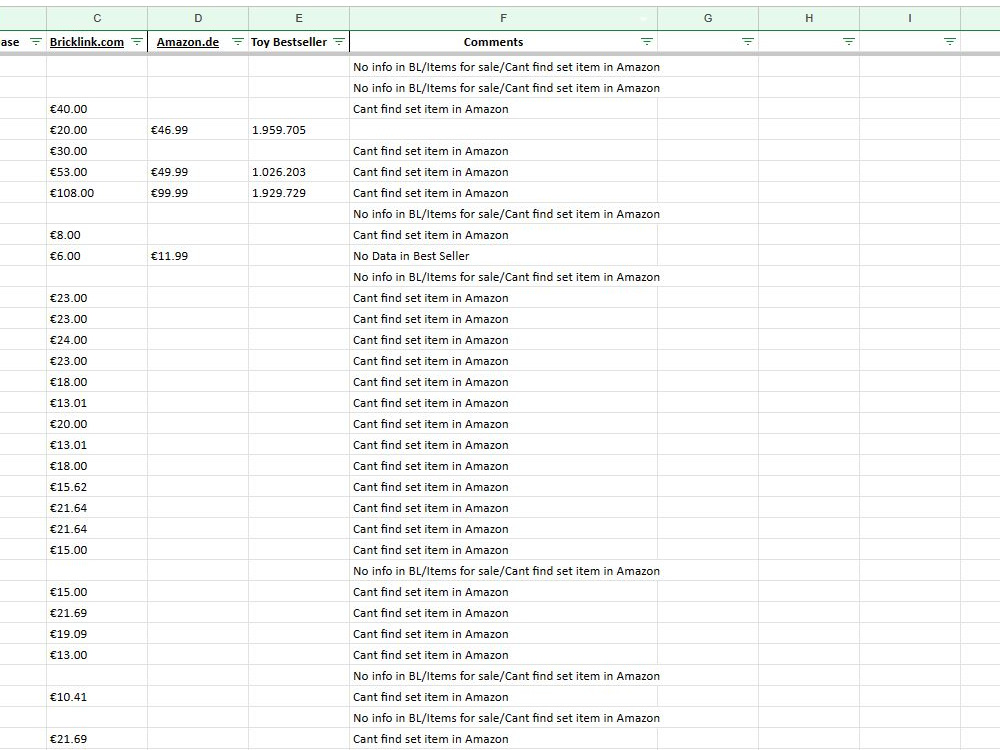Select comment in the €108.00 row
Image resolution: width=1000 pixels, height=750 pixels.
coord(503,193)
